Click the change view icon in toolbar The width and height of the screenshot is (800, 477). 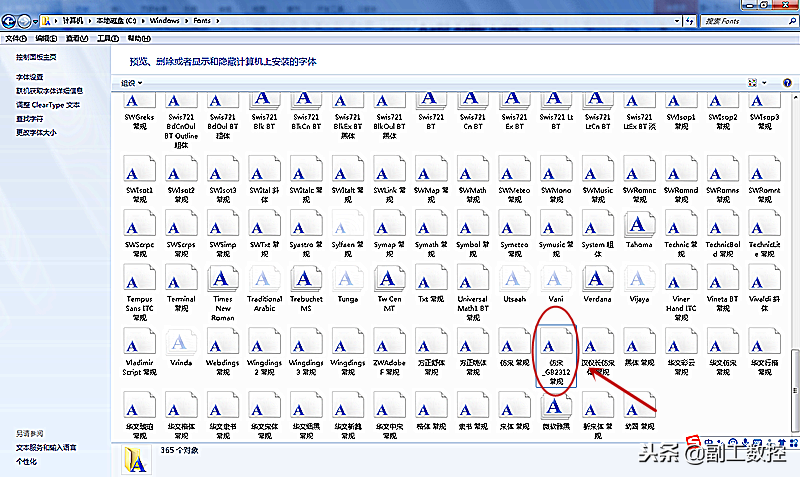(753, 83)
